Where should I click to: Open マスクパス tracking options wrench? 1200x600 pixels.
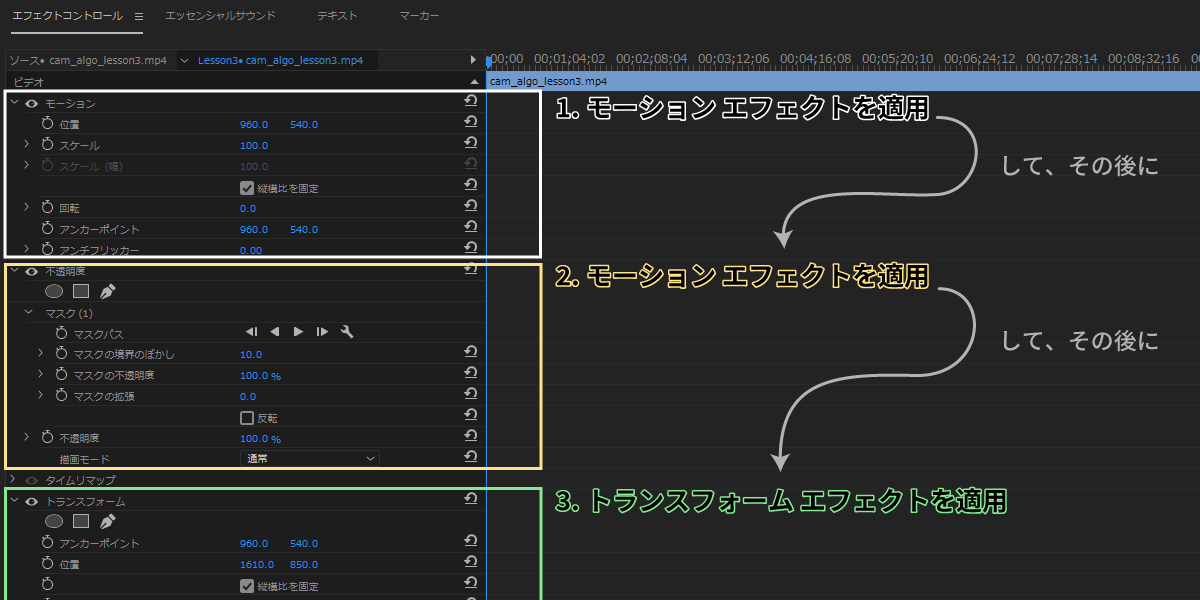[347, 332]
